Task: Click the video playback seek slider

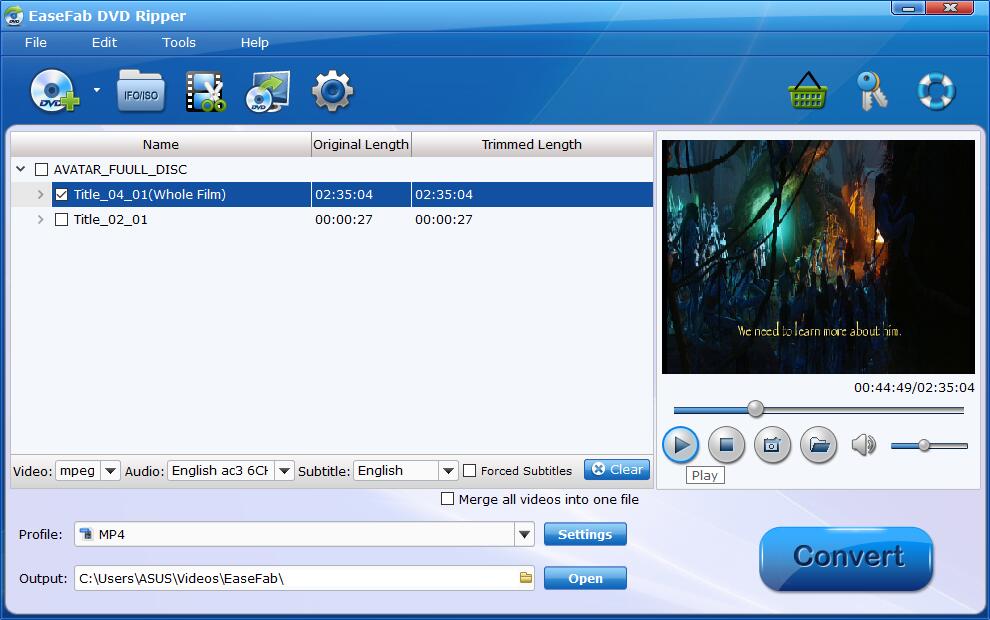Action: pyautogui.click(x=818, y=409)
